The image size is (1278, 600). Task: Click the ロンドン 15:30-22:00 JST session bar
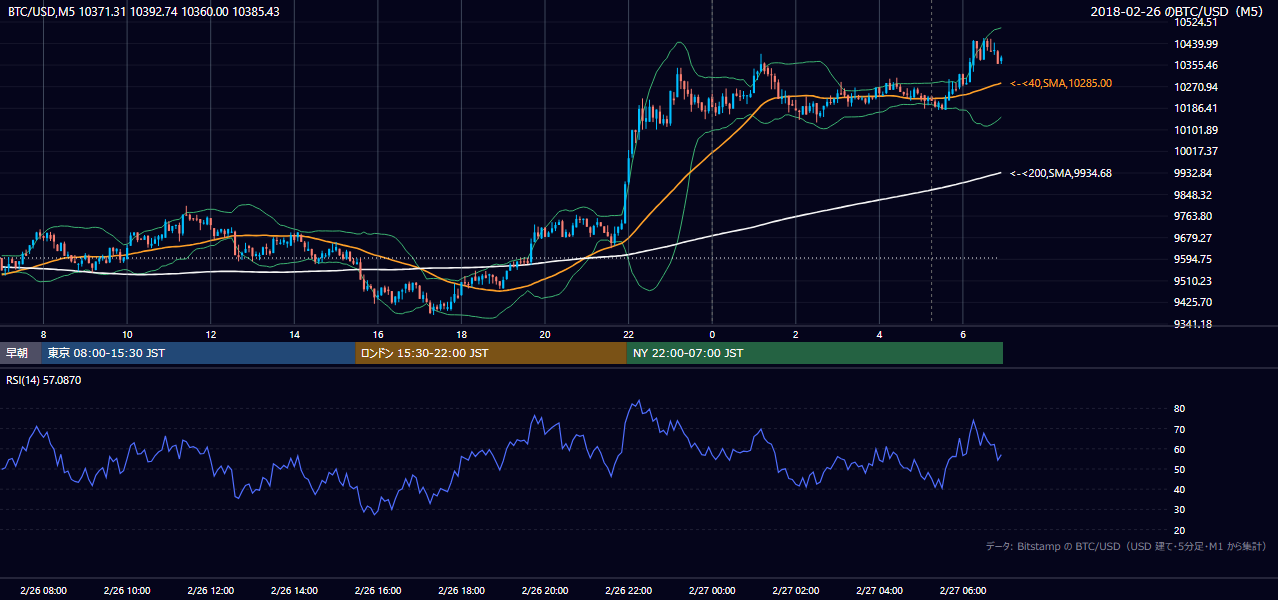491,353
